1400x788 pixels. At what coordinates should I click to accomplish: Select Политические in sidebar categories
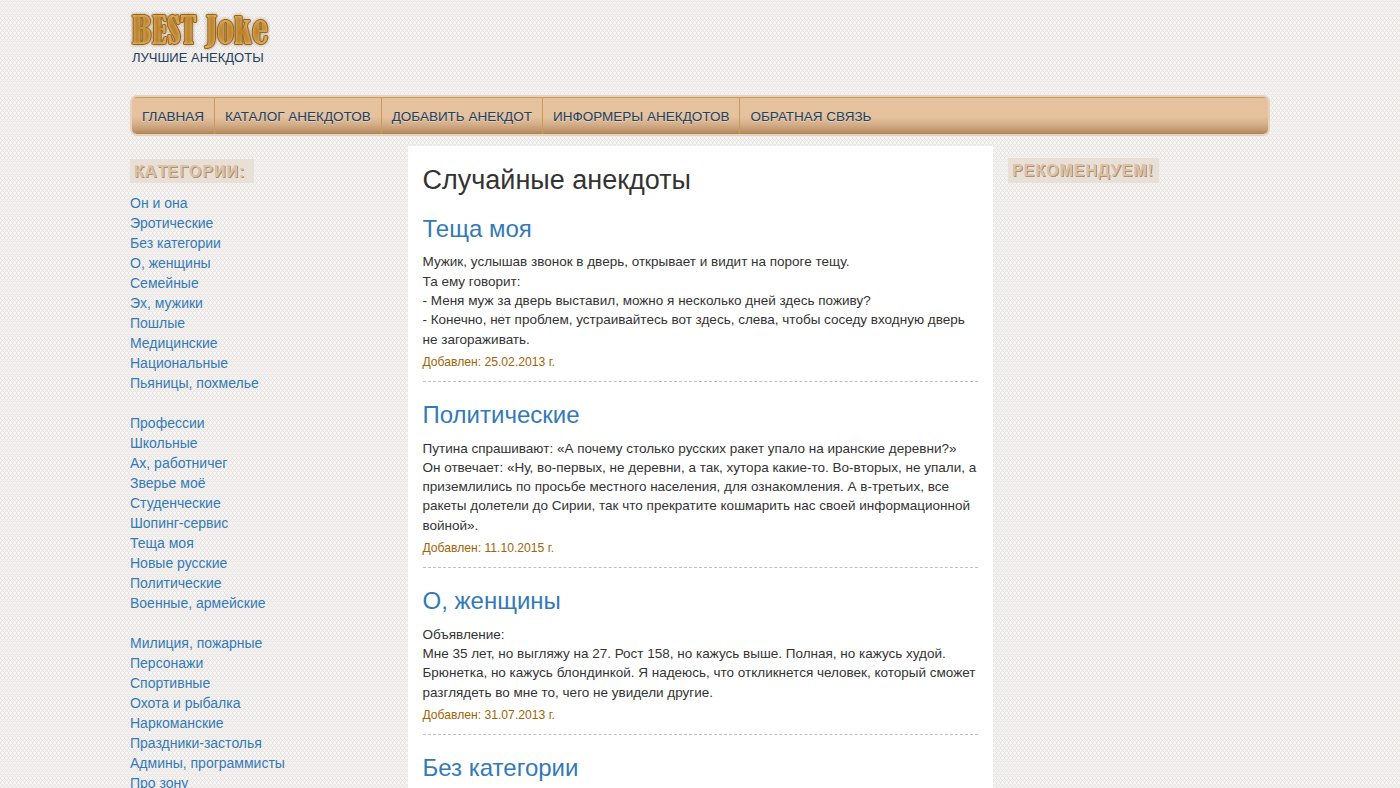pos(176,583)
